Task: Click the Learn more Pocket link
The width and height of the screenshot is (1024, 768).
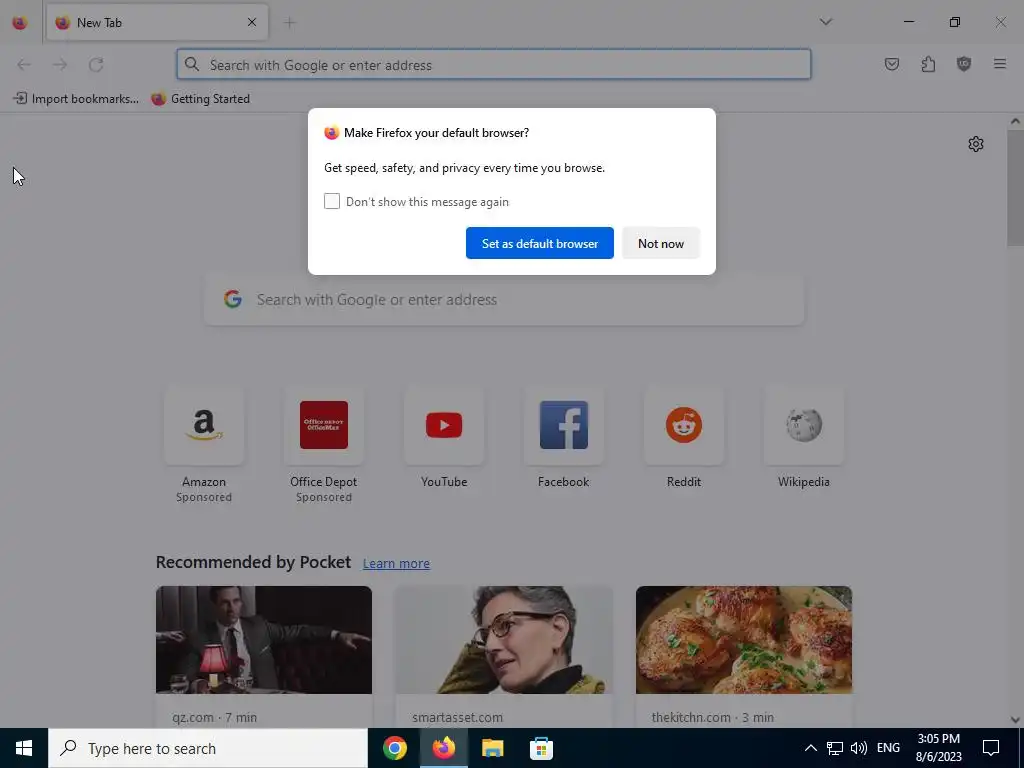Action: click(396, 563)
